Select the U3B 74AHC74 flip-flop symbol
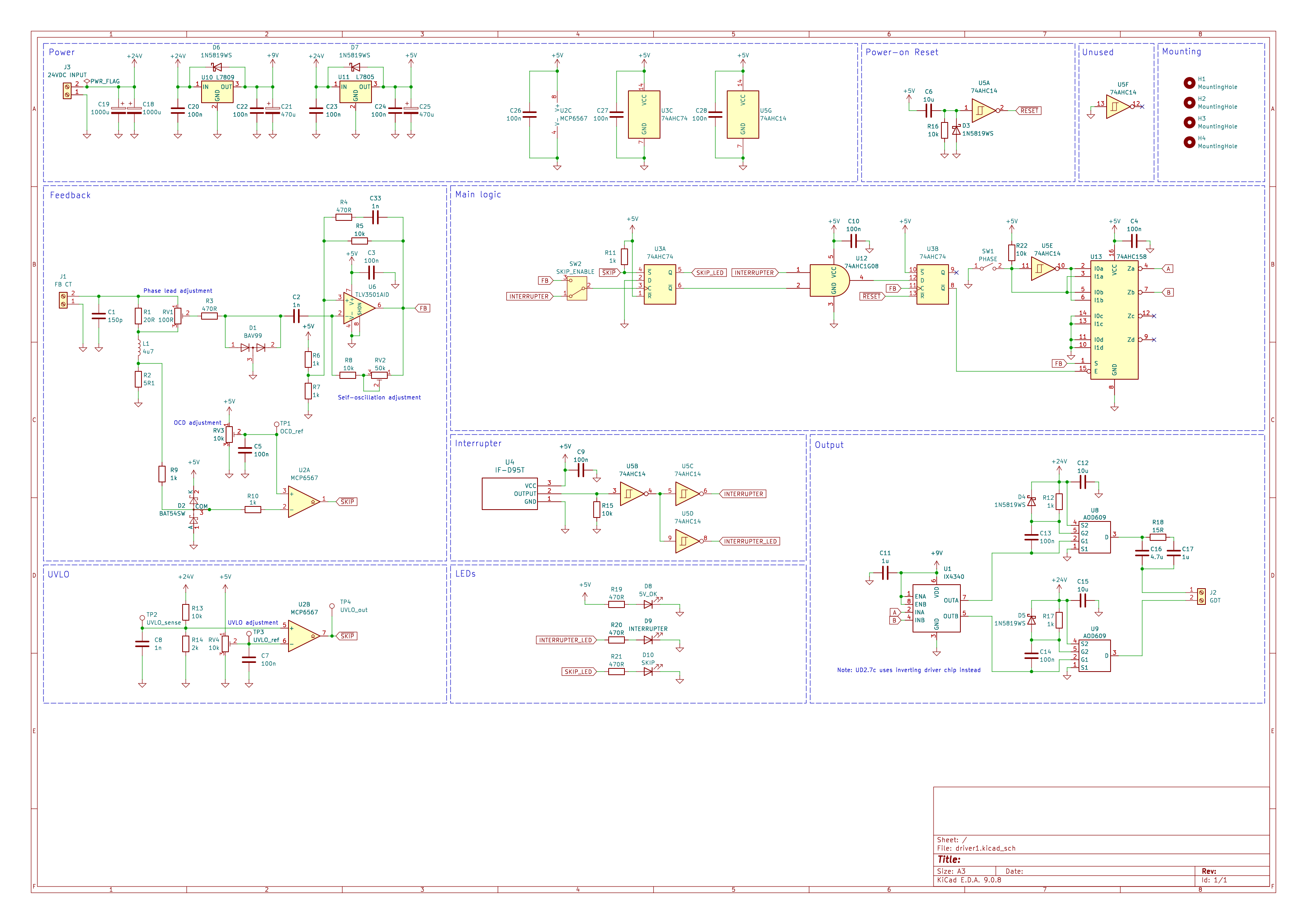1307x924 pixels. [932, 284]
